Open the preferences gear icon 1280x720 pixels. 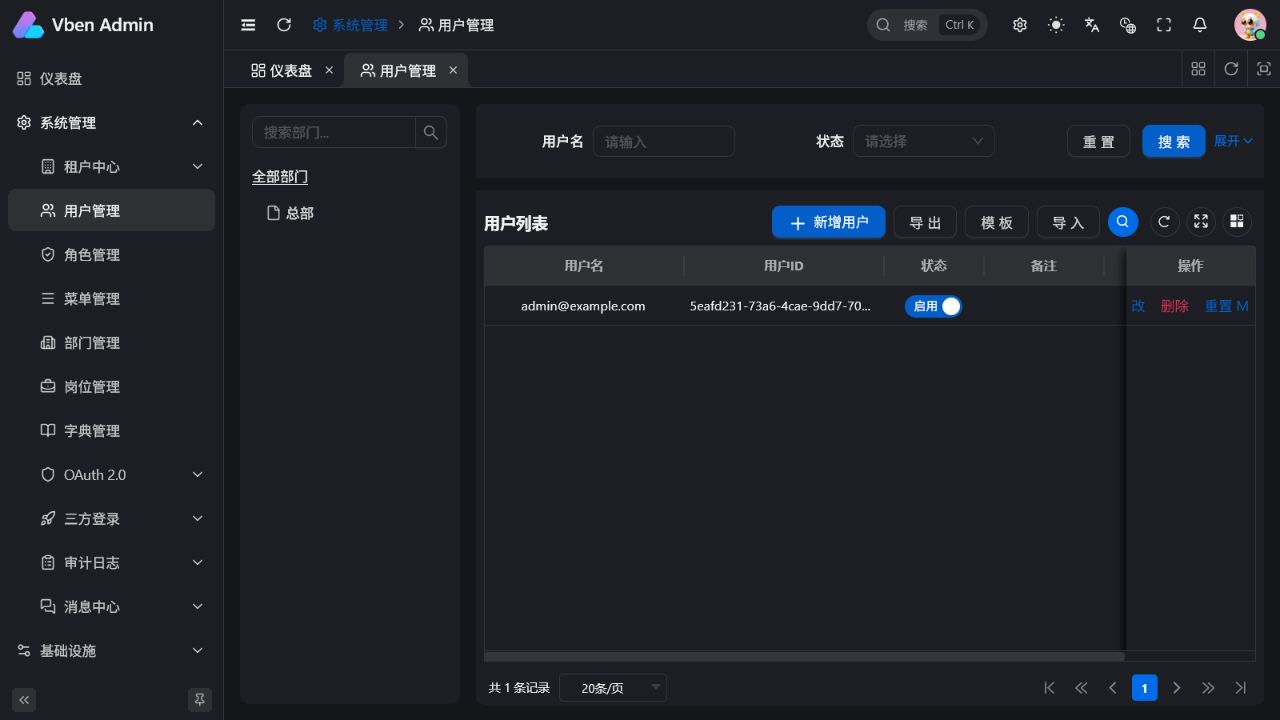click(1020, 25)
